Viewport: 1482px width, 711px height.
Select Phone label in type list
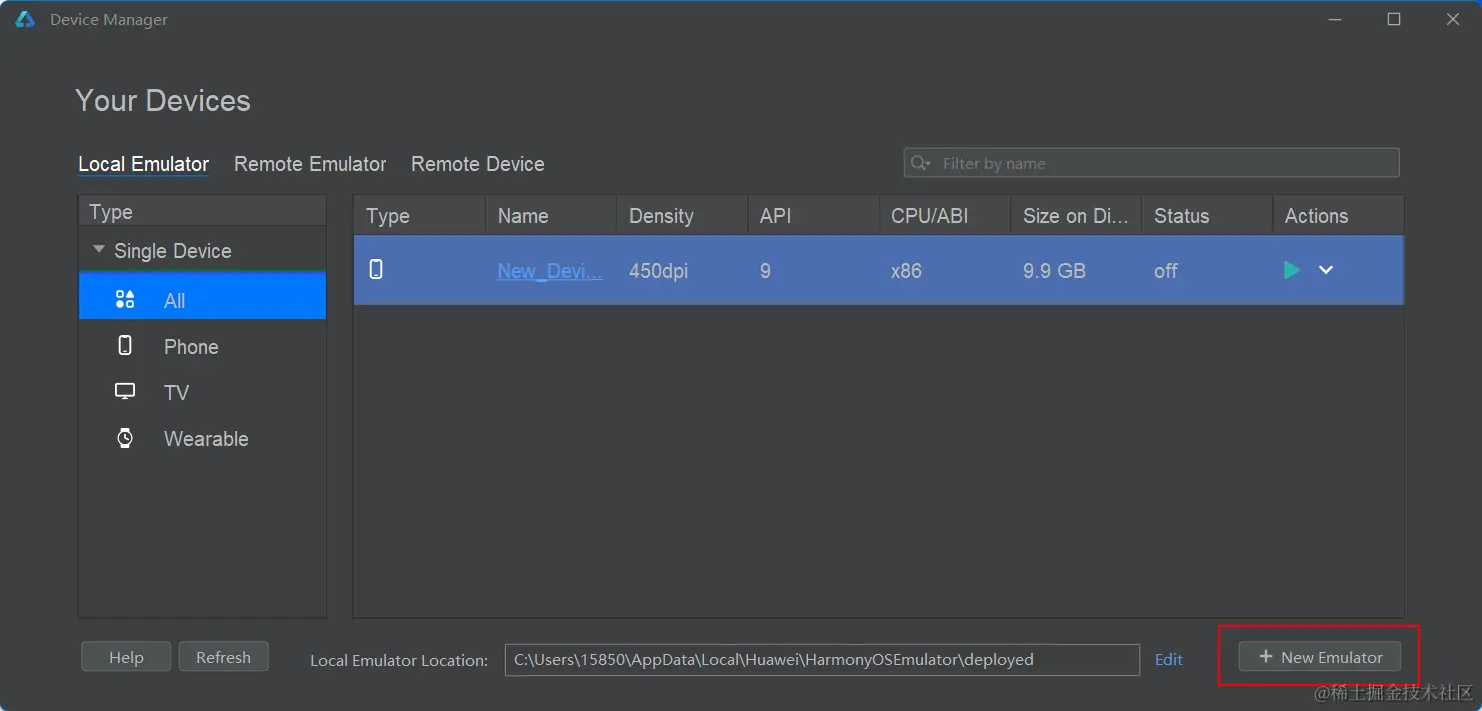pos(191,347)
